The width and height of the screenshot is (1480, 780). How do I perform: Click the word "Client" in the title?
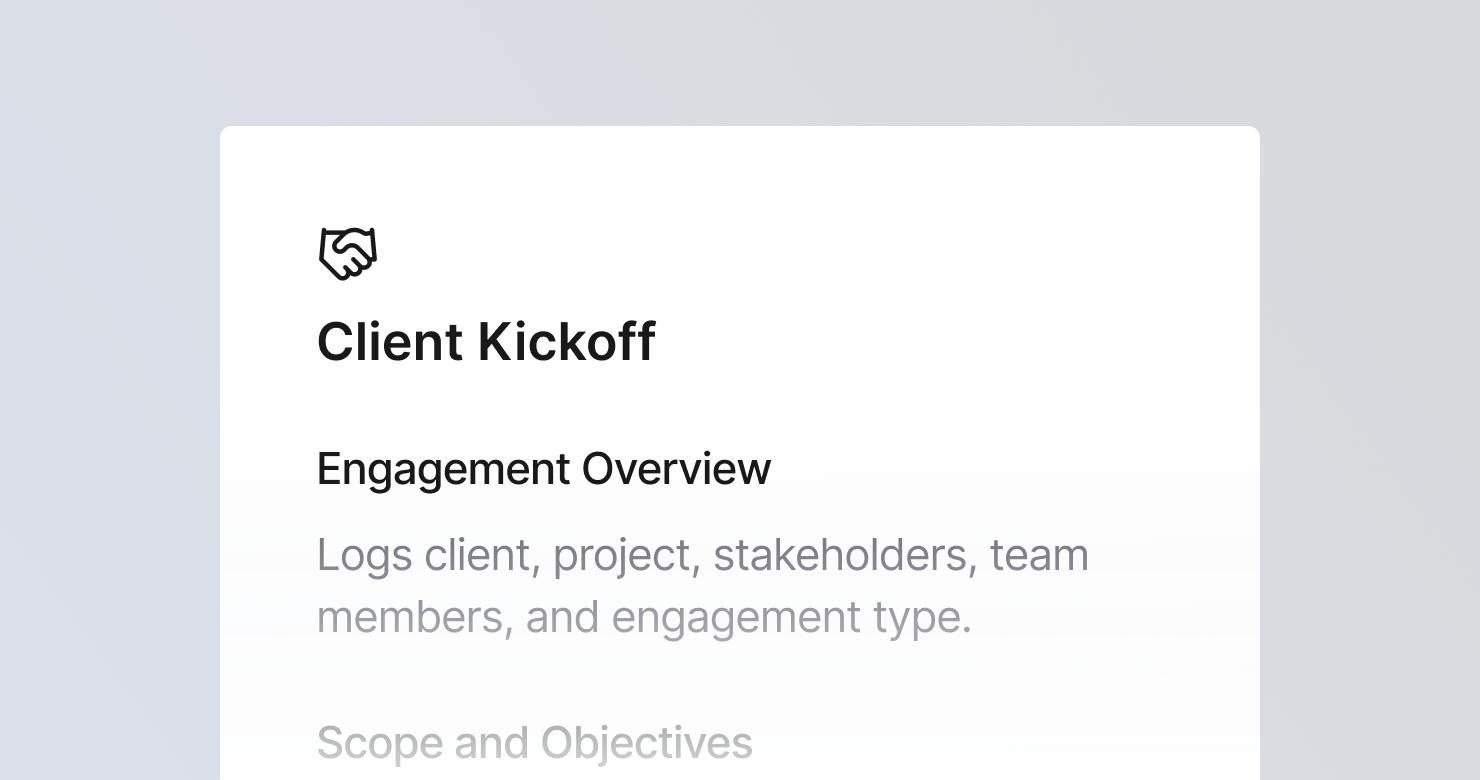point(390,342)
